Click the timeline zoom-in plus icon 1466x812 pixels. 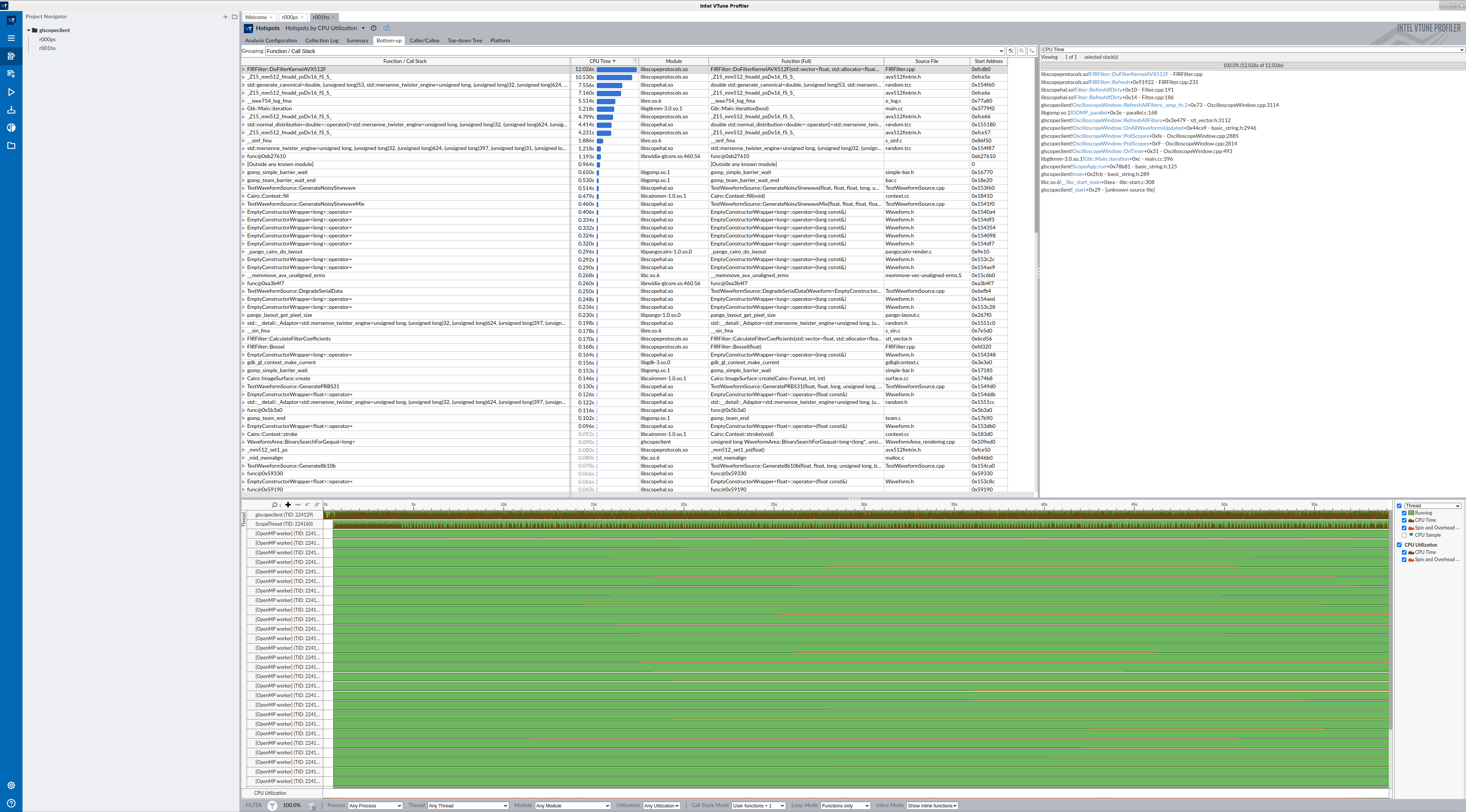288,505
